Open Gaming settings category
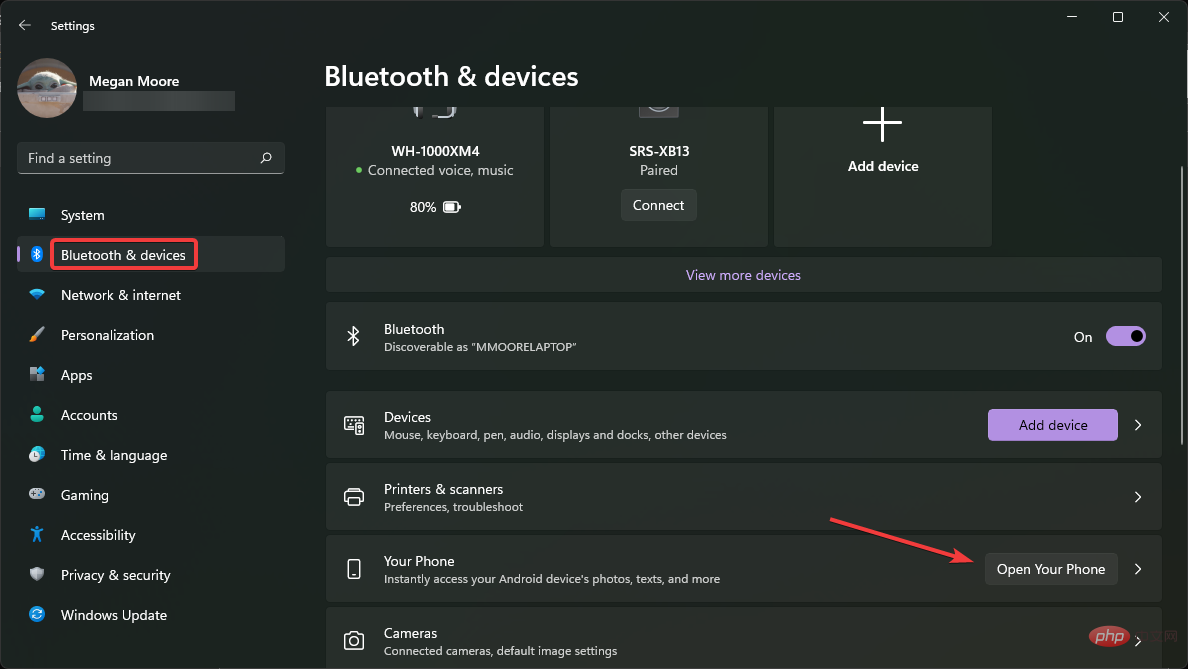This screenshot has height=669, width=1188. pyautogui.click(x=151, y=495)
